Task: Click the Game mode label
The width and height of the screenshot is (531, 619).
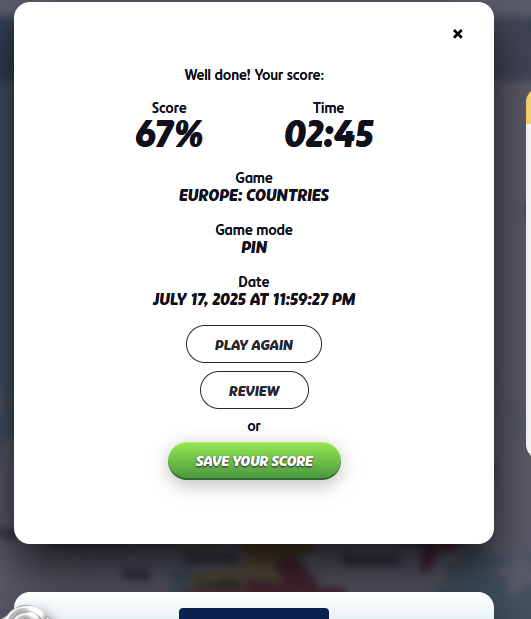Action: coord(254,230)
